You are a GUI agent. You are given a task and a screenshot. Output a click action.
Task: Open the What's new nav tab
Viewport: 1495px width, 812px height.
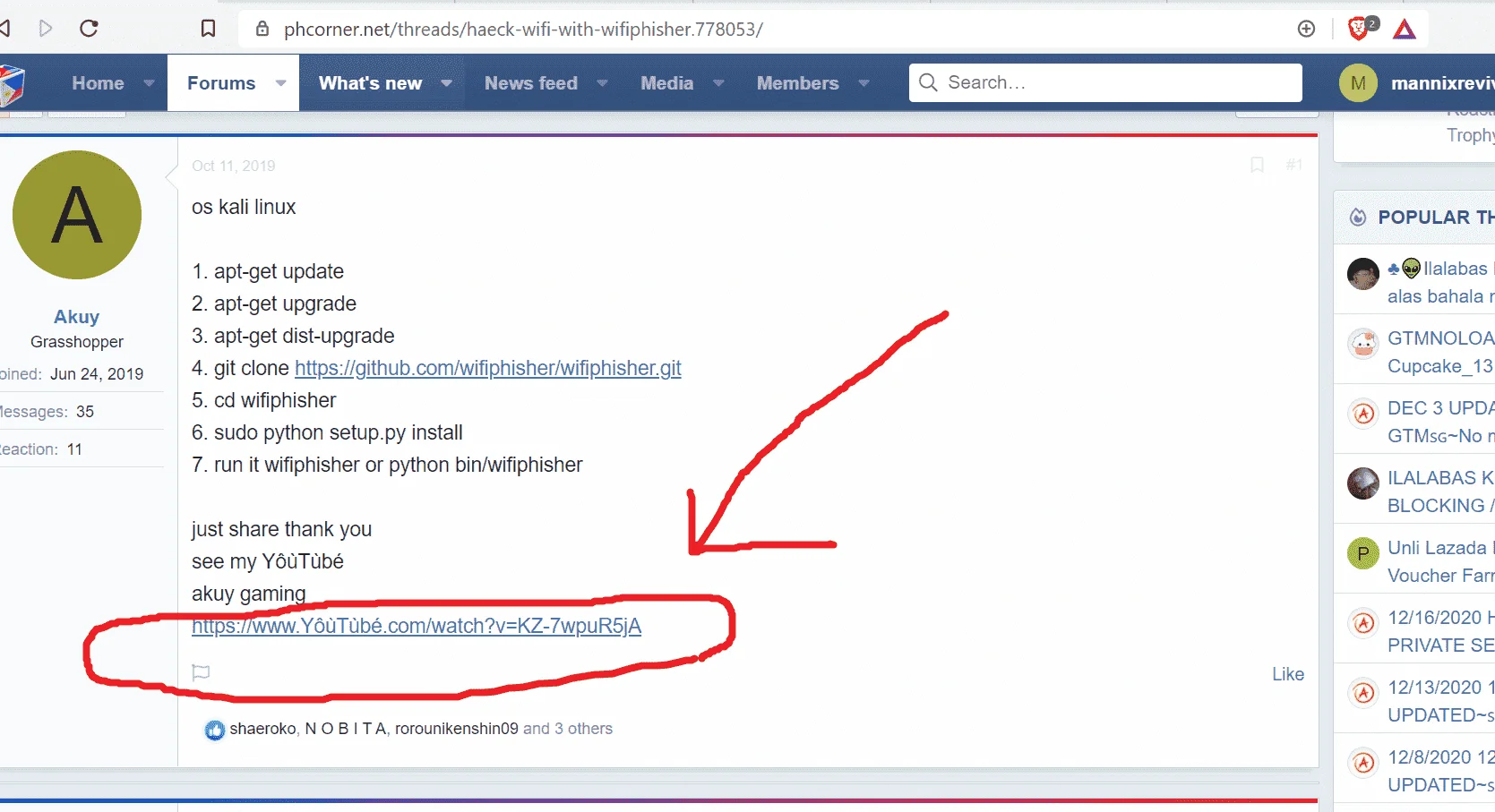pyautogui.click(x=370, y=83)
